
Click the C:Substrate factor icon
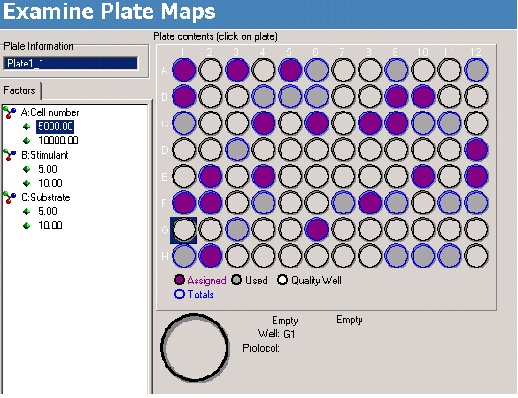click(x=9, y=198)
